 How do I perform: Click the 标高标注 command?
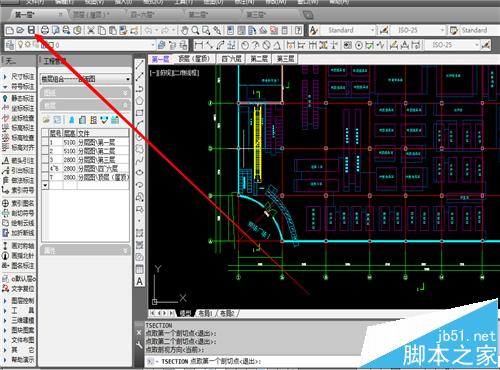point(19,128)
